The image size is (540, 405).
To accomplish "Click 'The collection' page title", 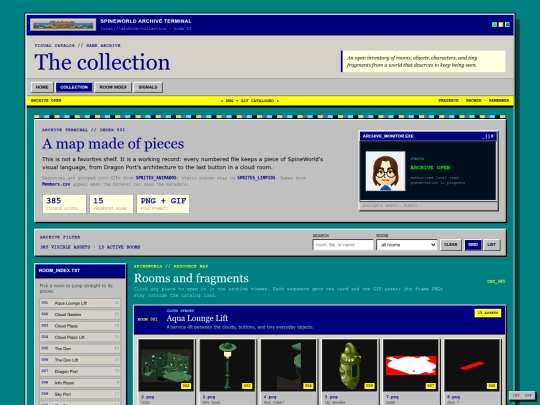I will (x=102, y=62).
